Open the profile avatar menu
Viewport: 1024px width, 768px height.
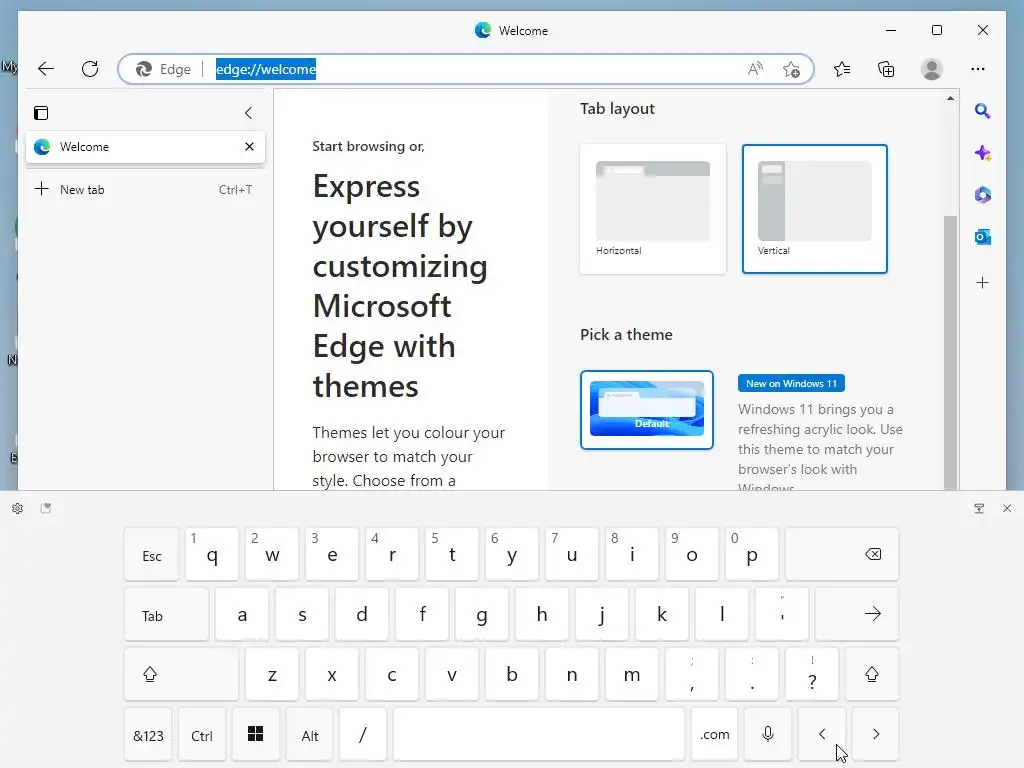click(931, 69)
